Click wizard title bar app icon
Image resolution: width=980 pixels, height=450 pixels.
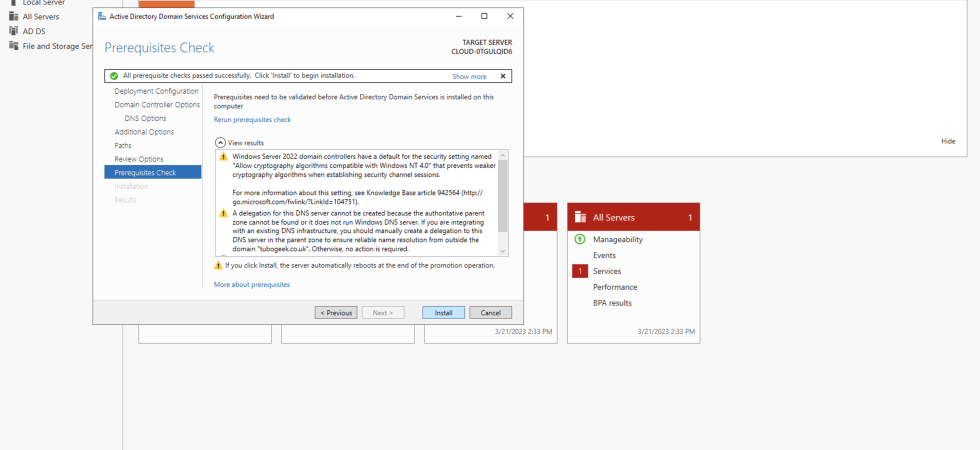click(102, 16)
